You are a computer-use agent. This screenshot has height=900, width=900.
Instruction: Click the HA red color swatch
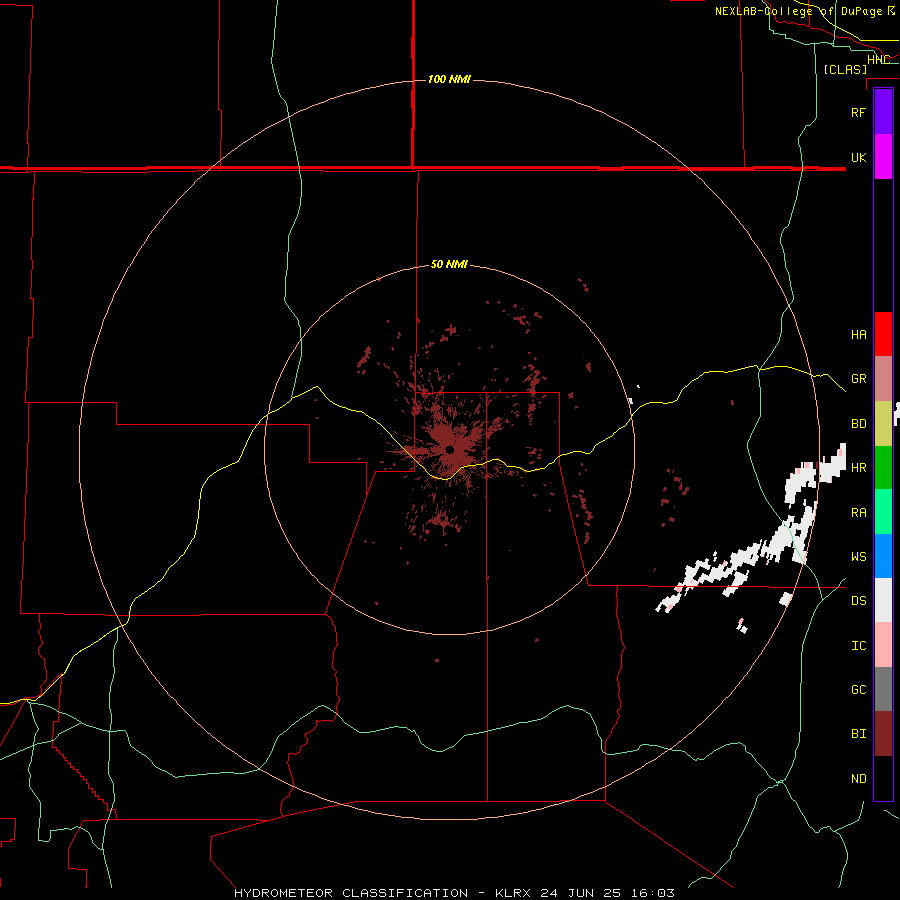pos(883,334)
